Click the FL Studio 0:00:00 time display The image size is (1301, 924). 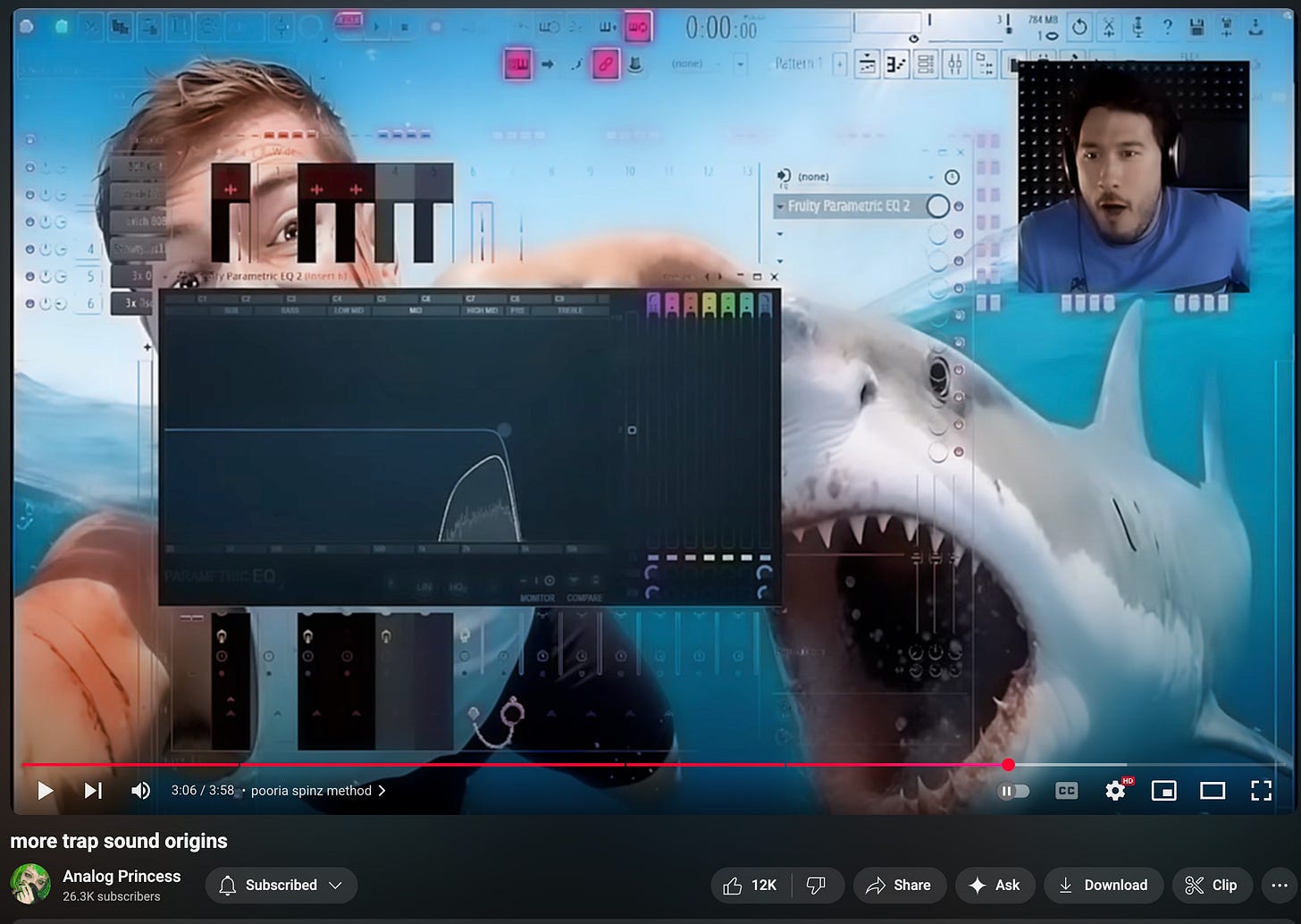(x=721, y=29)
